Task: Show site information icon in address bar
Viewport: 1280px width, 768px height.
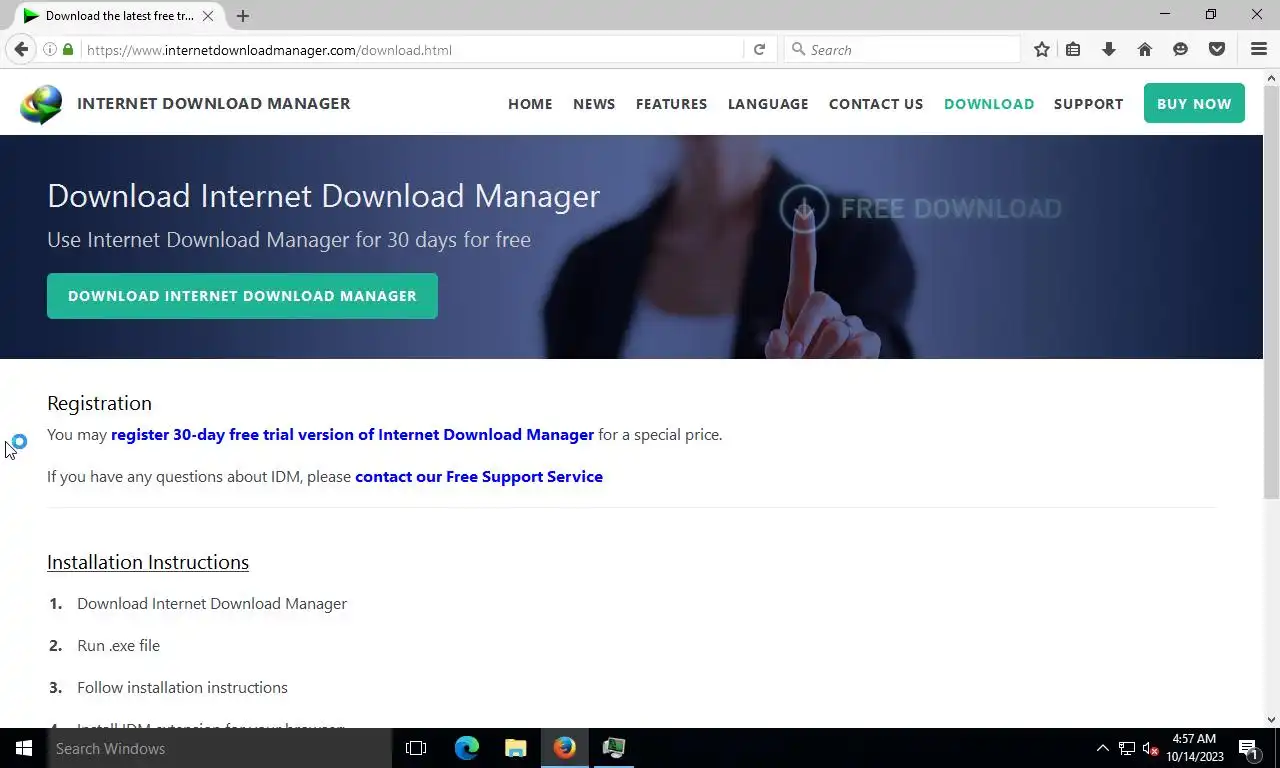Action: [49, 49]
